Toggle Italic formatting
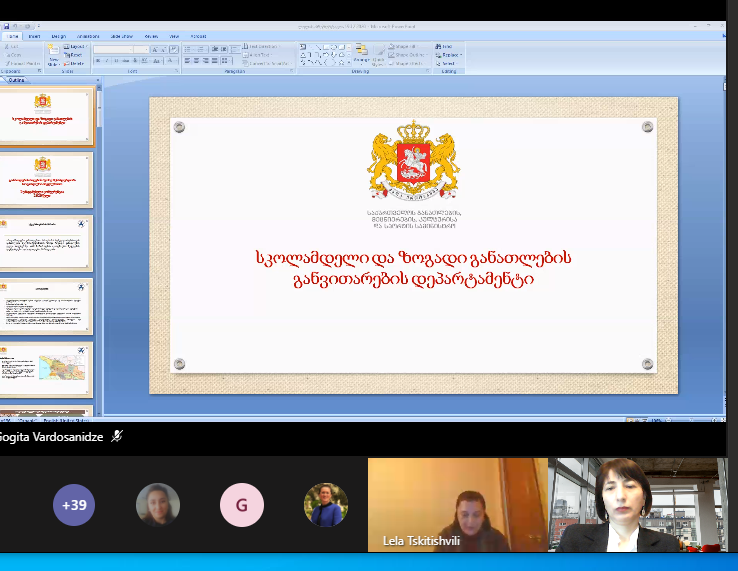This screenshot has width=738, height=571. tap(107, 61)
